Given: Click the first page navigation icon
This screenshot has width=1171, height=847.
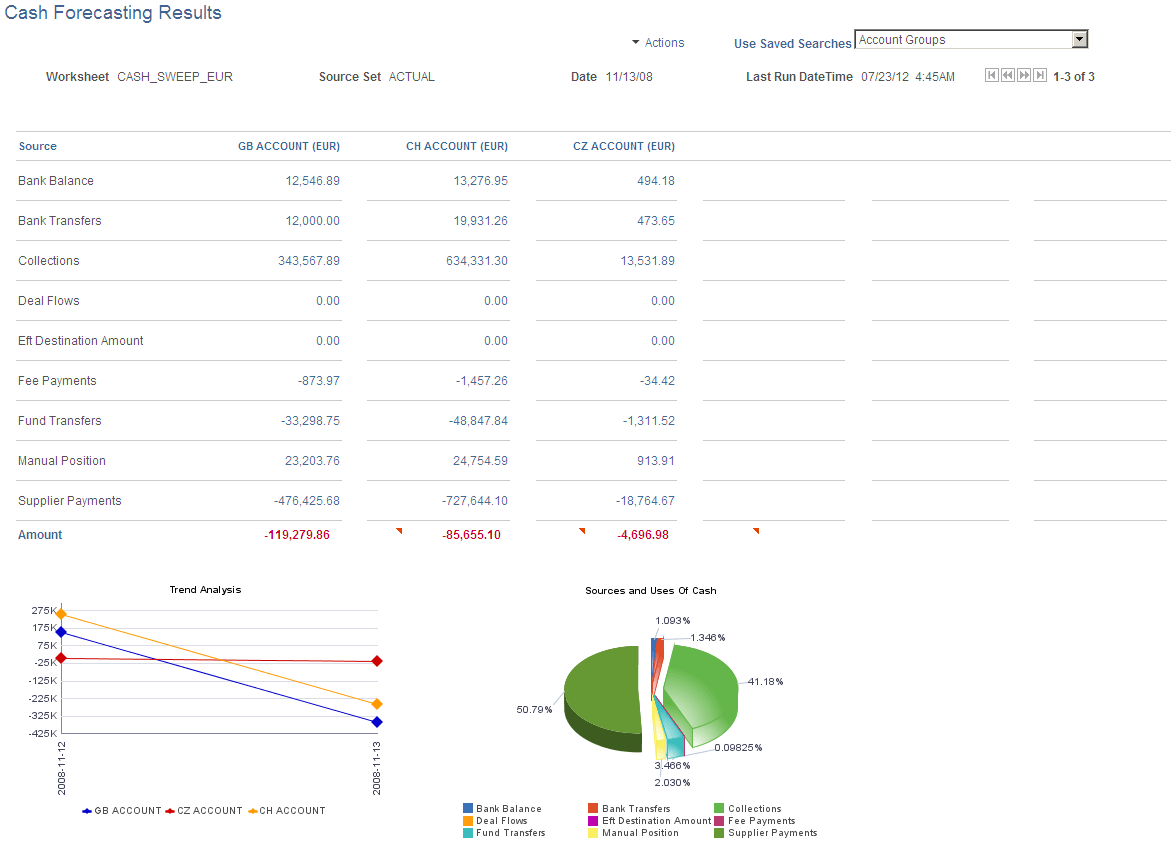Looking at the screenshot, I should point(991,75).
